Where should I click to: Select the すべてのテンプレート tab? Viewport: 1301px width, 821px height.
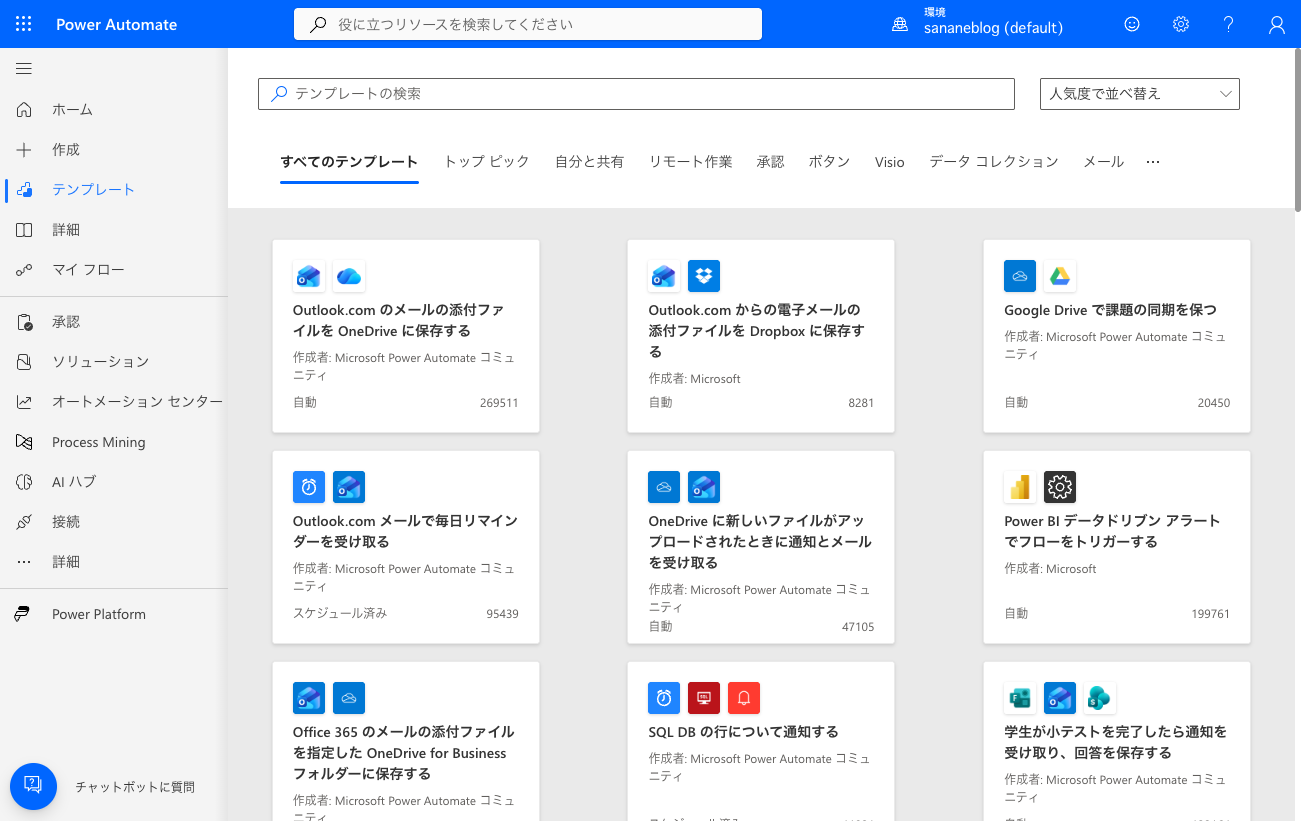pos(349,161)
